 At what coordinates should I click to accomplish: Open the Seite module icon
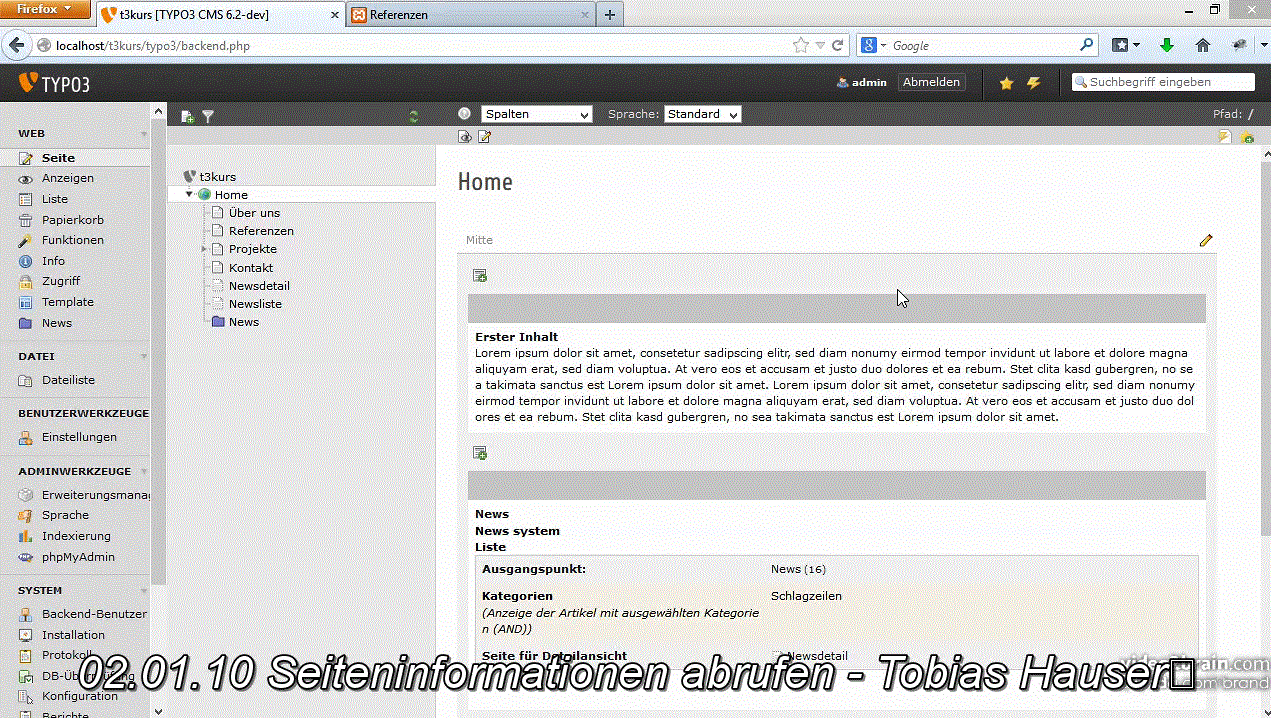pos(25,158)
